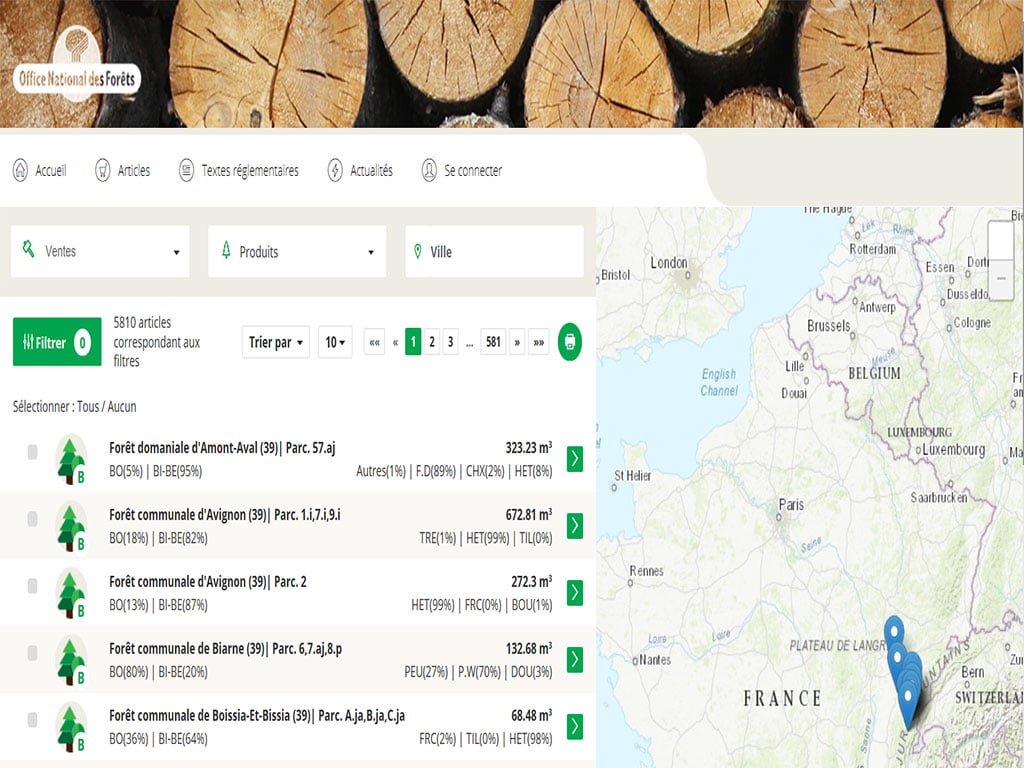This screenshot has height=768, width=1024.
Task: Check the Avignon Parc. 2 checkbox
Action: tap(32, 586)
